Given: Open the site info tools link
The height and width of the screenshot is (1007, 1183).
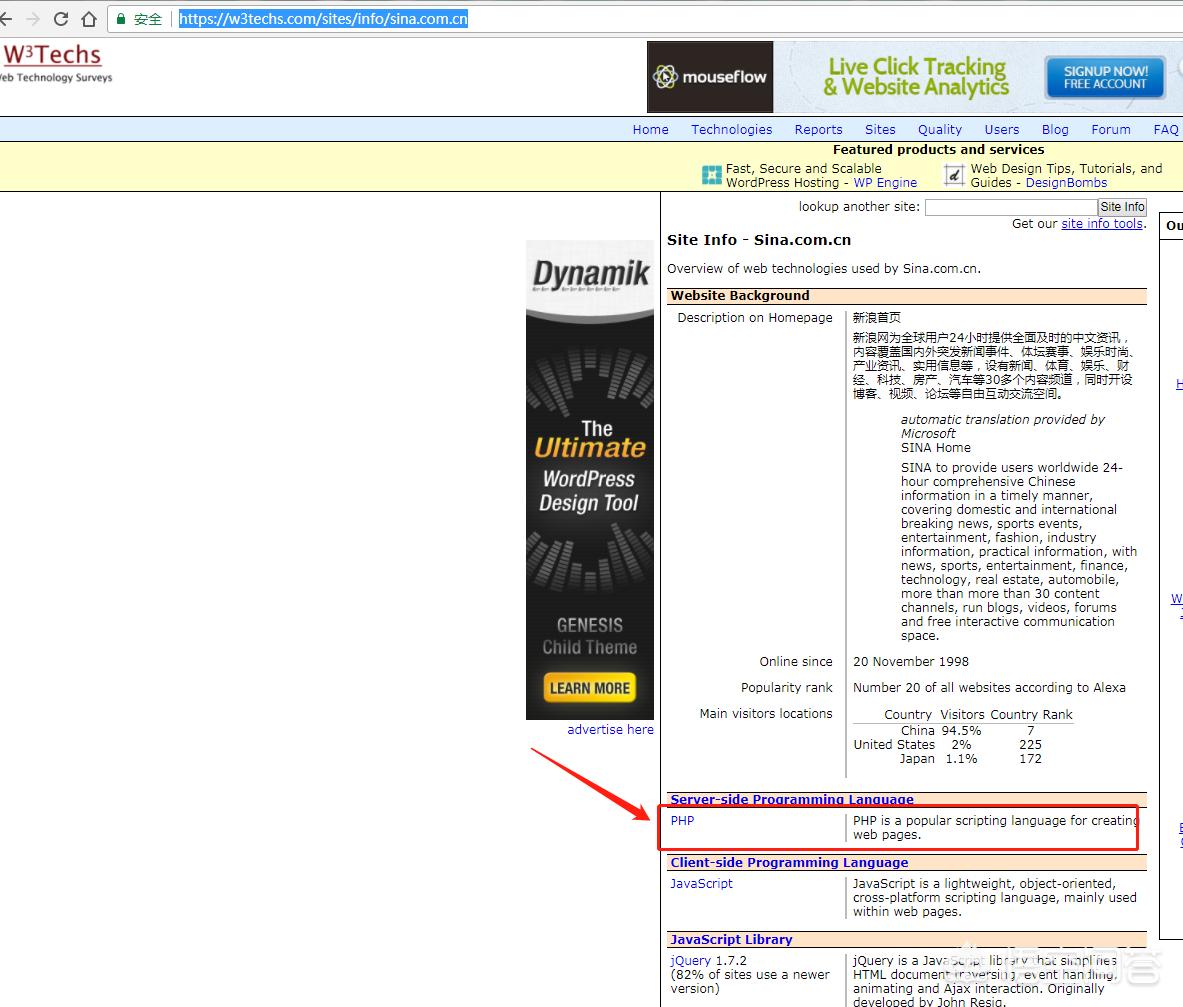Looking at the screenshot, I should click(1102, 224).
